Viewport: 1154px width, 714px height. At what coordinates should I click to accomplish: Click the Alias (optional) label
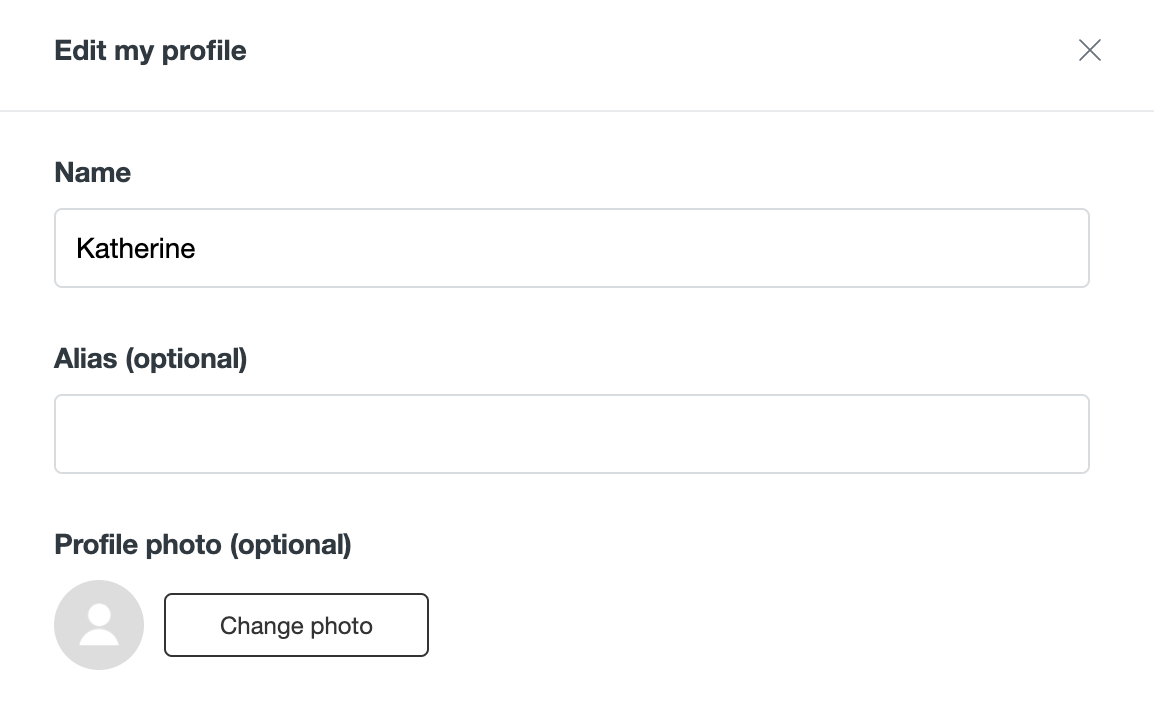(151, 358)
